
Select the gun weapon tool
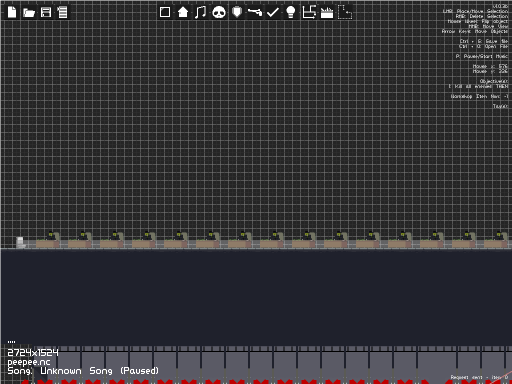[x=255, y=12]
